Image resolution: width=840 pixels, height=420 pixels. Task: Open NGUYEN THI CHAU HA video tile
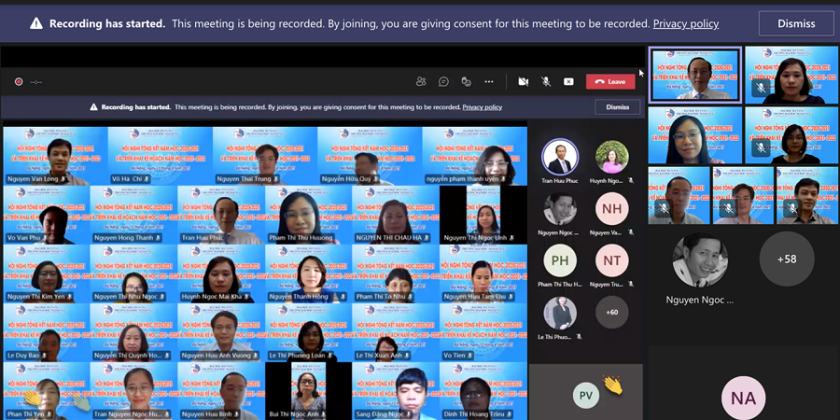pos(396,215)
